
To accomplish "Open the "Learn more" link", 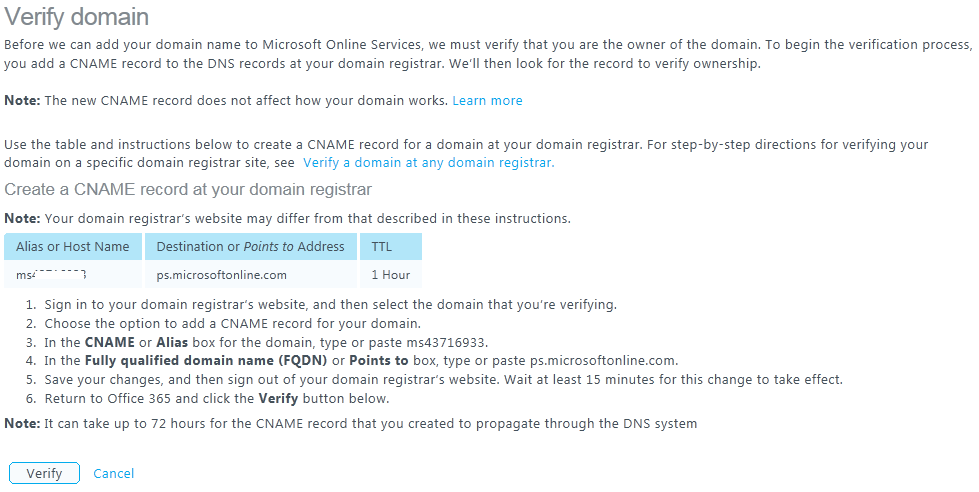I will click(x=487, y=101).
